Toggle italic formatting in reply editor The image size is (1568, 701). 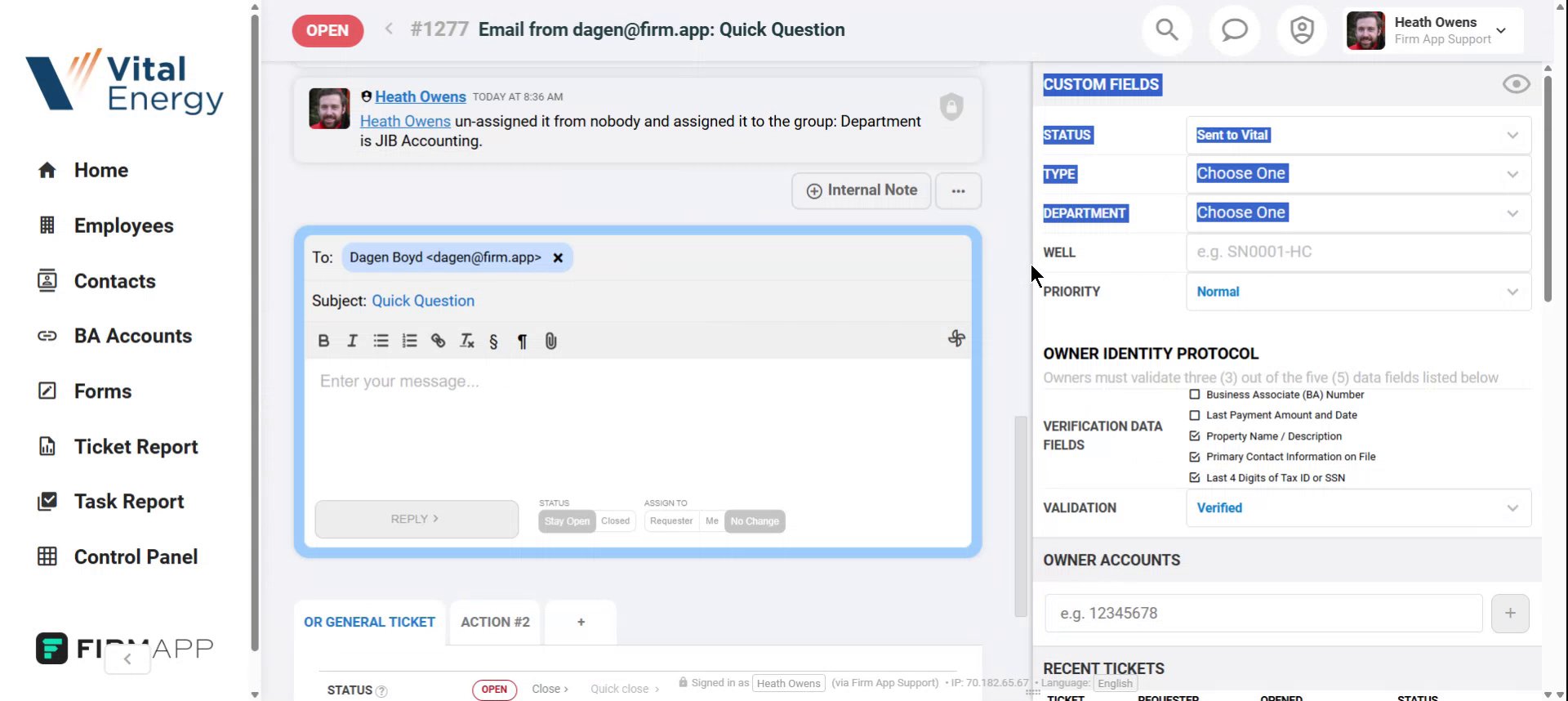click(x=352, y=341)
